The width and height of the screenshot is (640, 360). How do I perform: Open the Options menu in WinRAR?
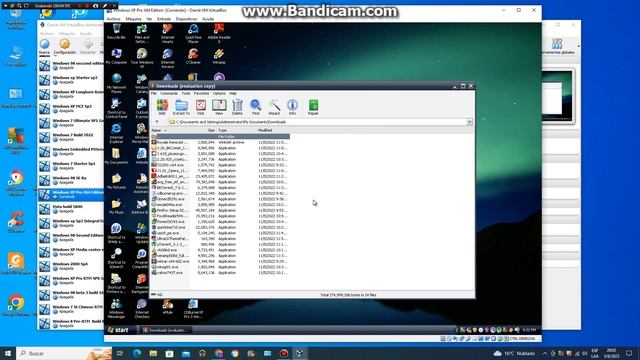coord(219,93)
